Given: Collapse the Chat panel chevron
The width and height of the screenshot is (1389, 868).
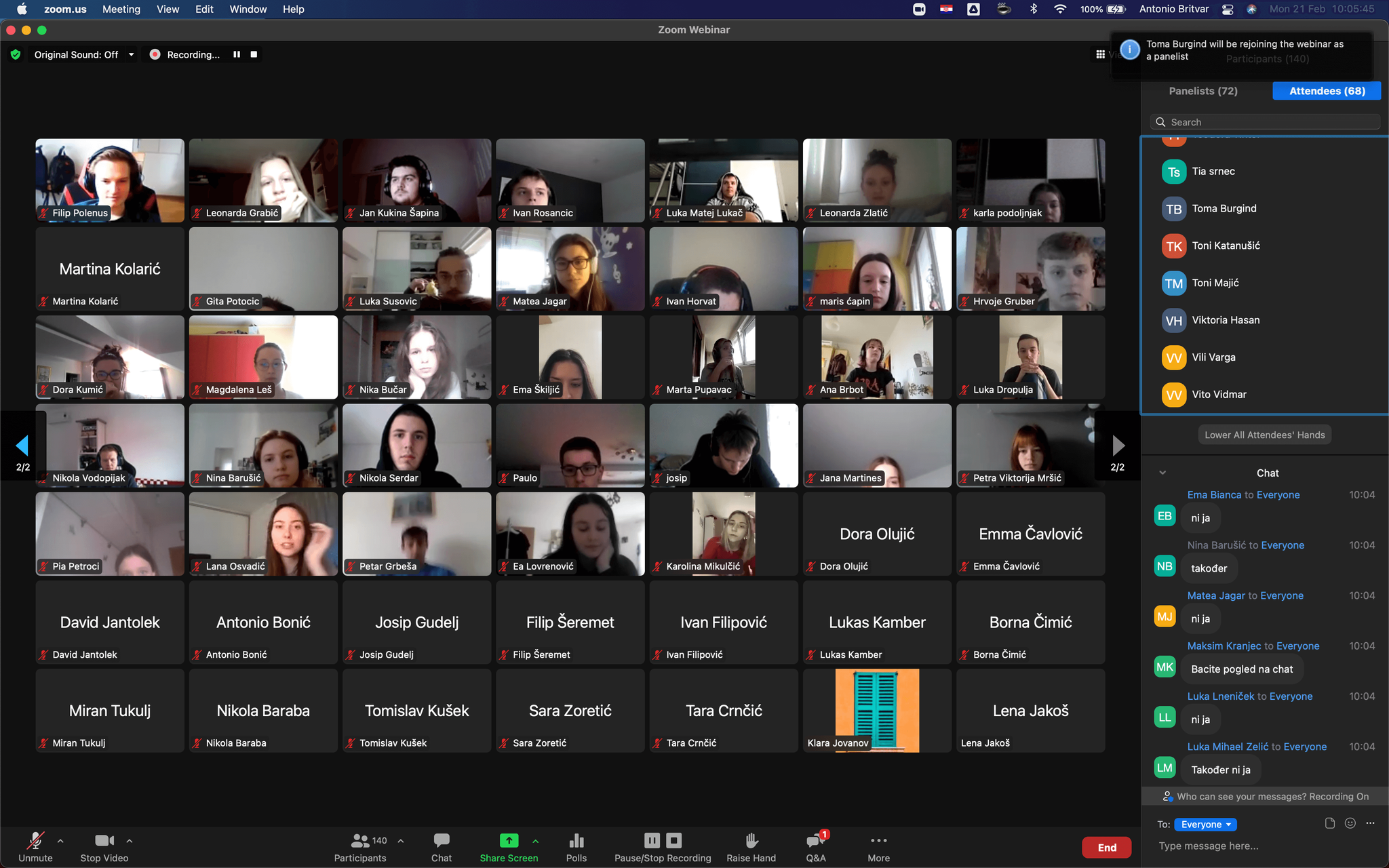Looking at the screenshot, I should 1162,473.
